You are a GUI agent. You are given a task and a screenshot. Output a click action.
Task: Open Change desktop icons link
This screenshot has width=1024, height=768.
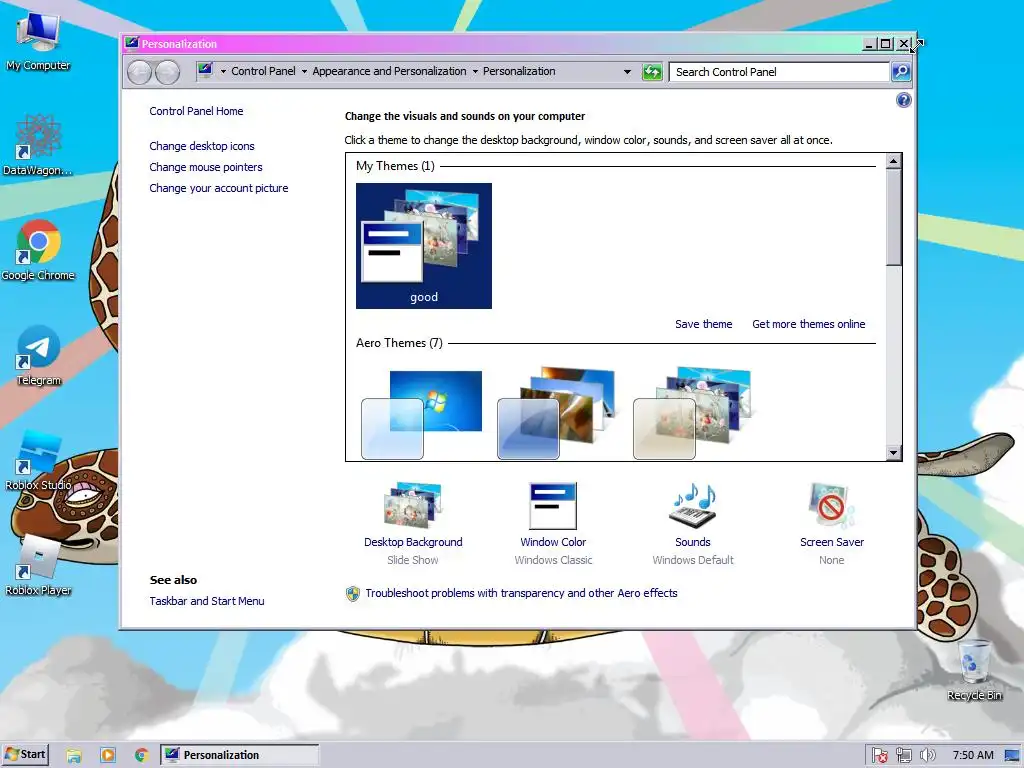(x=202, y=146)
